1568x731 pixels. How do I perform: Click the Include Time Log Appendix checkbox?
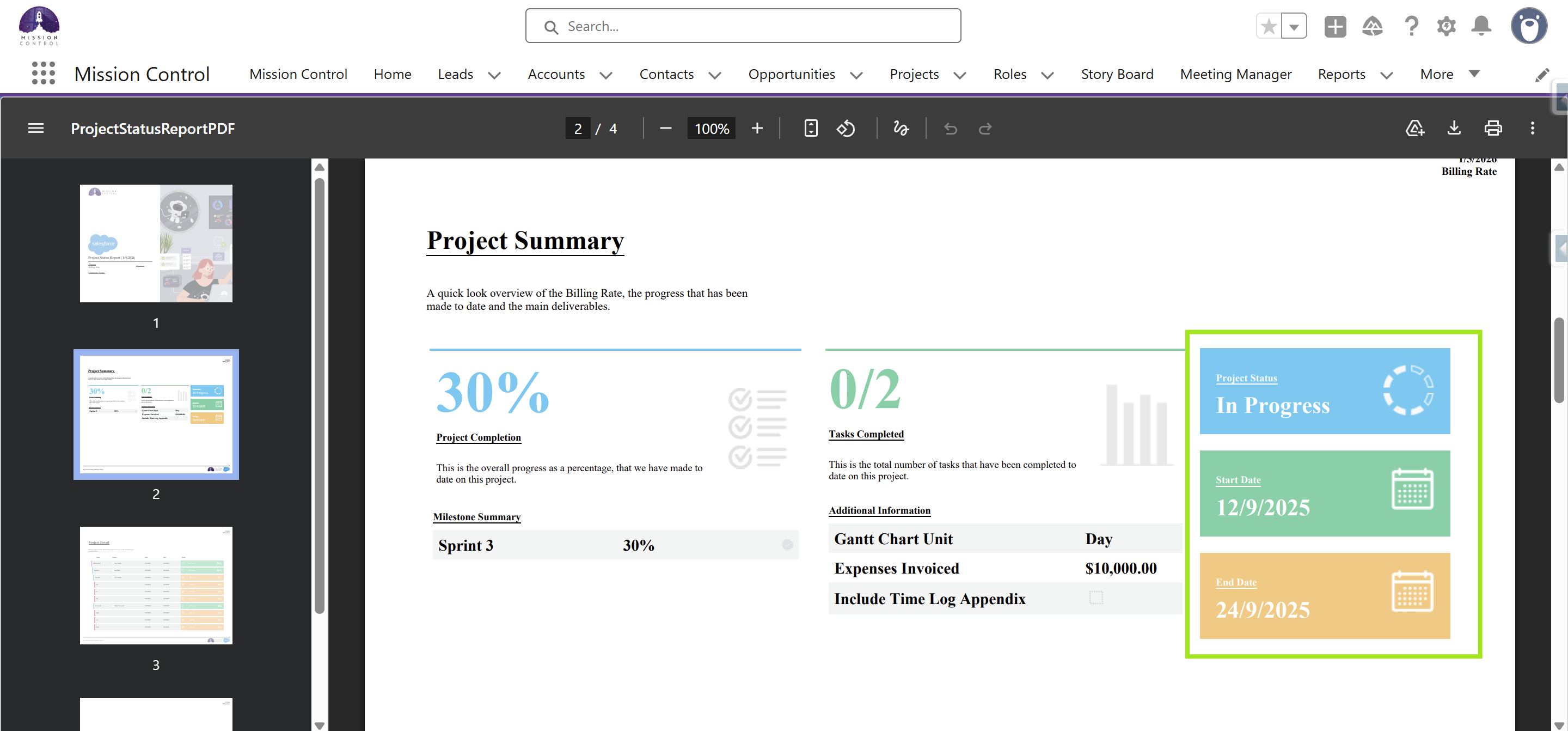click(x=1095, y=598)
